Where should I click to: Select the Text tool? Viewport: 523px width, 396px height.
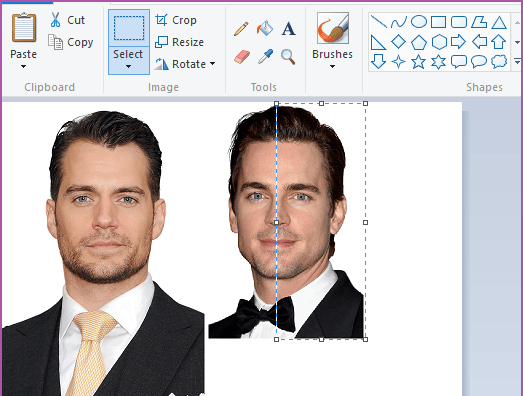coord(289,29)
